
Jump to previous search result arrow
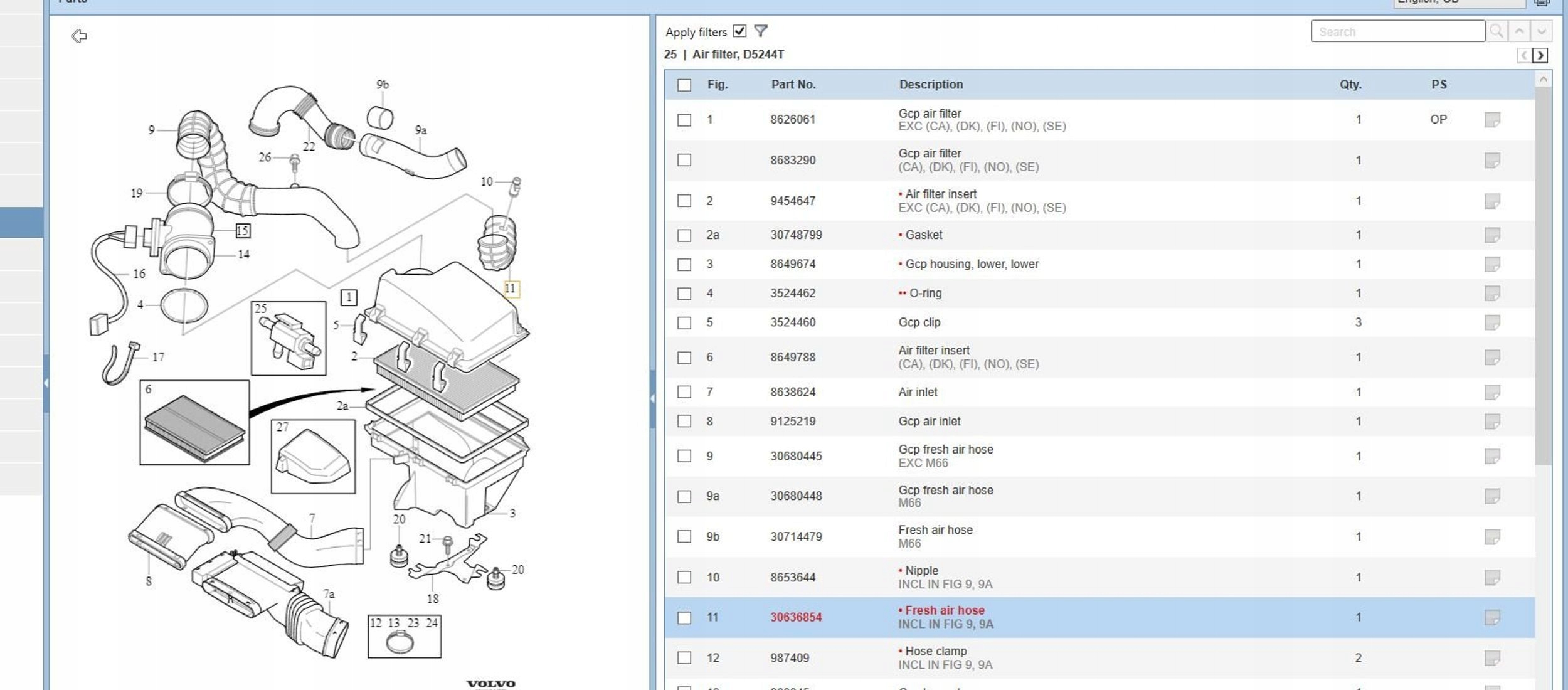[x=1519, y=31]
